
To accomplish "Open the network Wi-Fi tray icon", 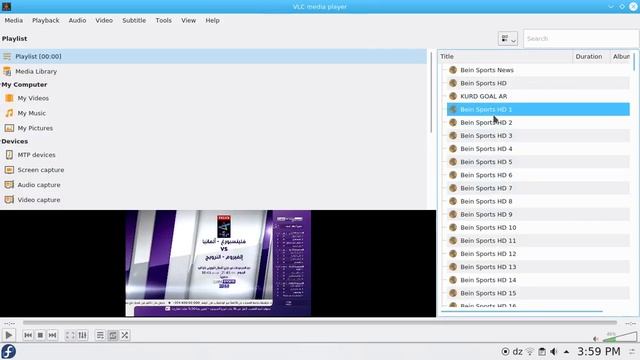I will tap(530, 351).
